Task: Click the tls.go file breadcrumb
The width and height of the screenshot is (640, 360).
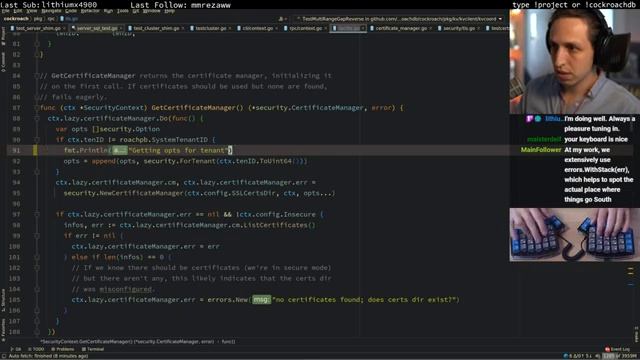Action: click(x=69, y=19)
